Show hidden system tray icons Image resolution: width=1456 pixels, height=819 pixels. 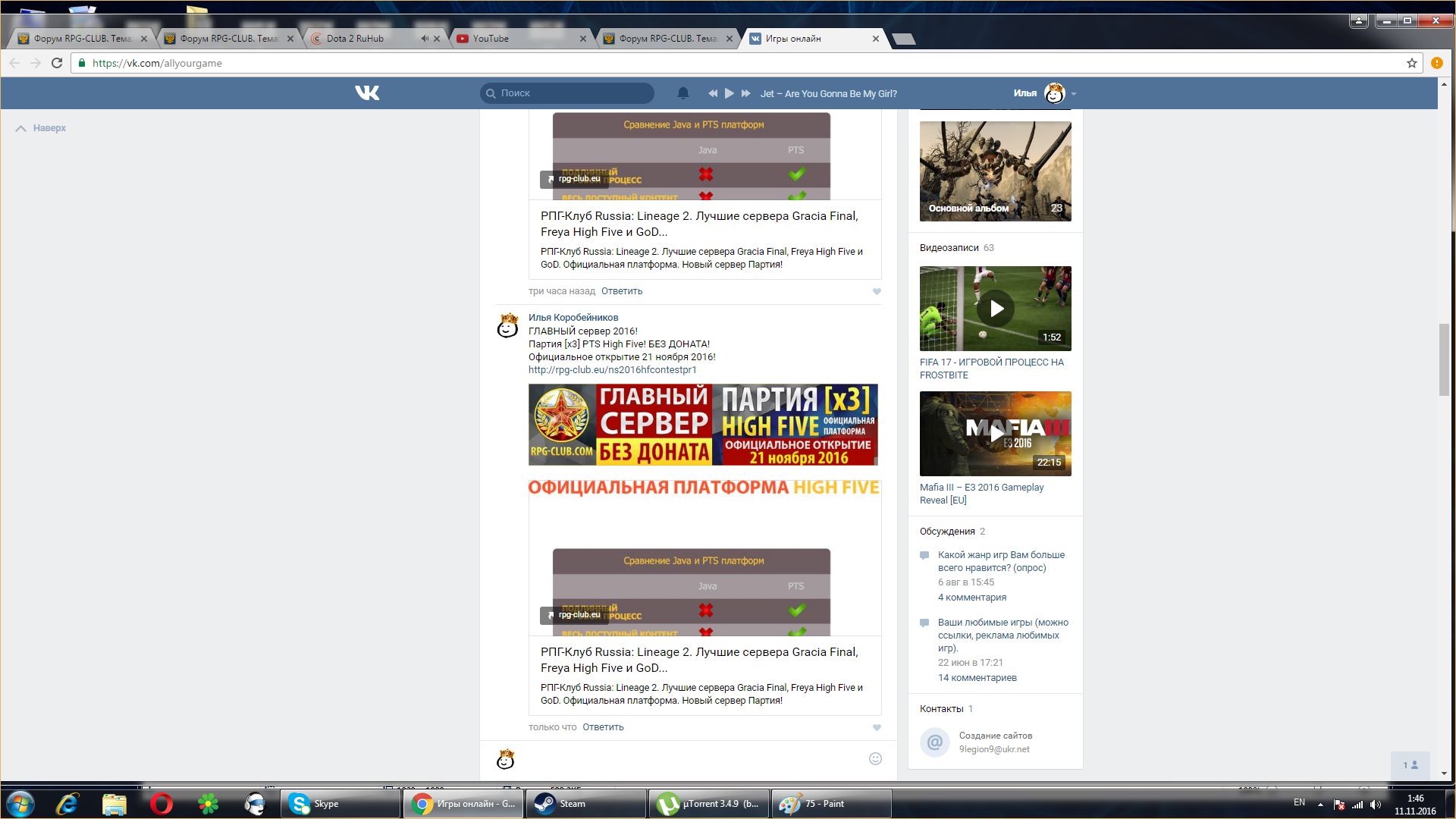pyautogui.click(x=1320, y=805)
